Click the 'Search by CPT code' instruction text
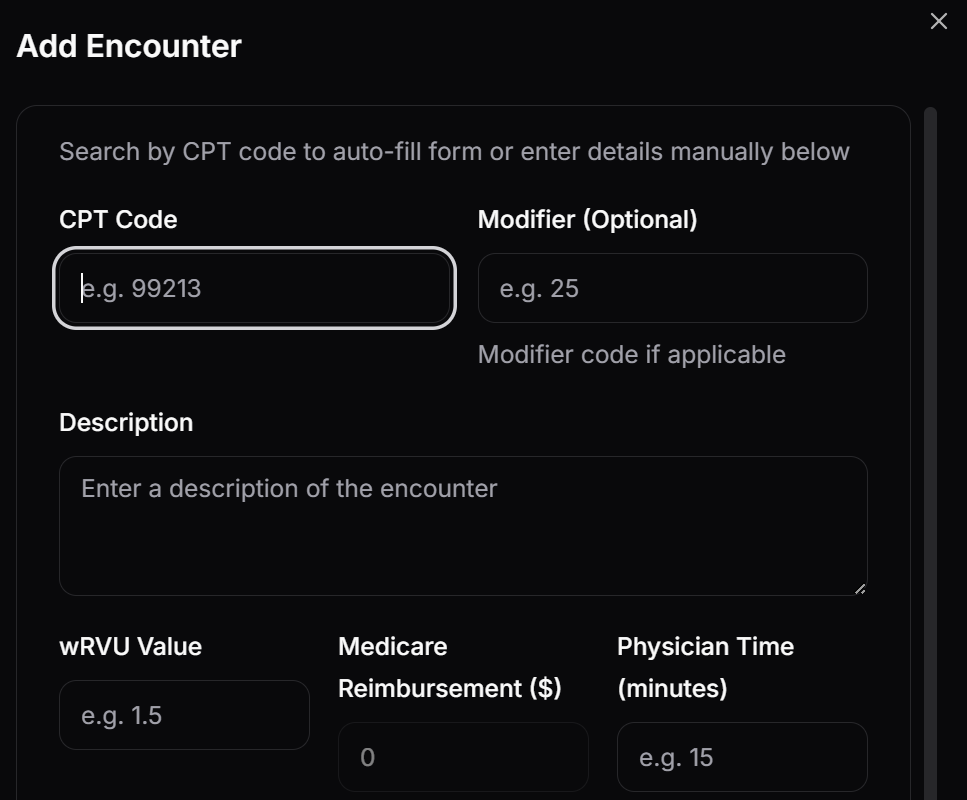Image resolution: width=967 pixels, height=800 pixels. click(454, 152)
